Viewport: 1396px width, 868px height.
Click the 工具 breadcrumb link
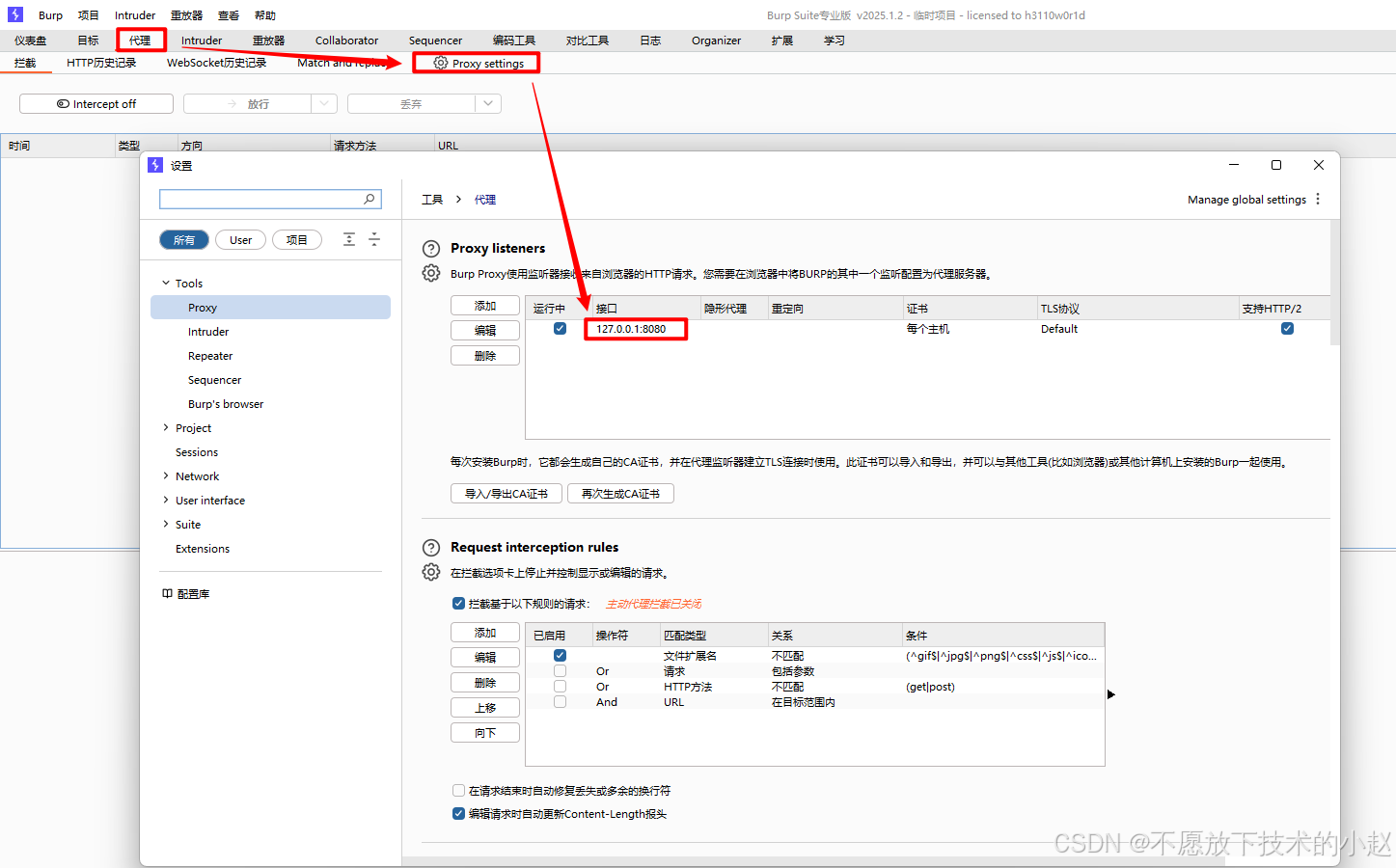(x=432, y=200)
